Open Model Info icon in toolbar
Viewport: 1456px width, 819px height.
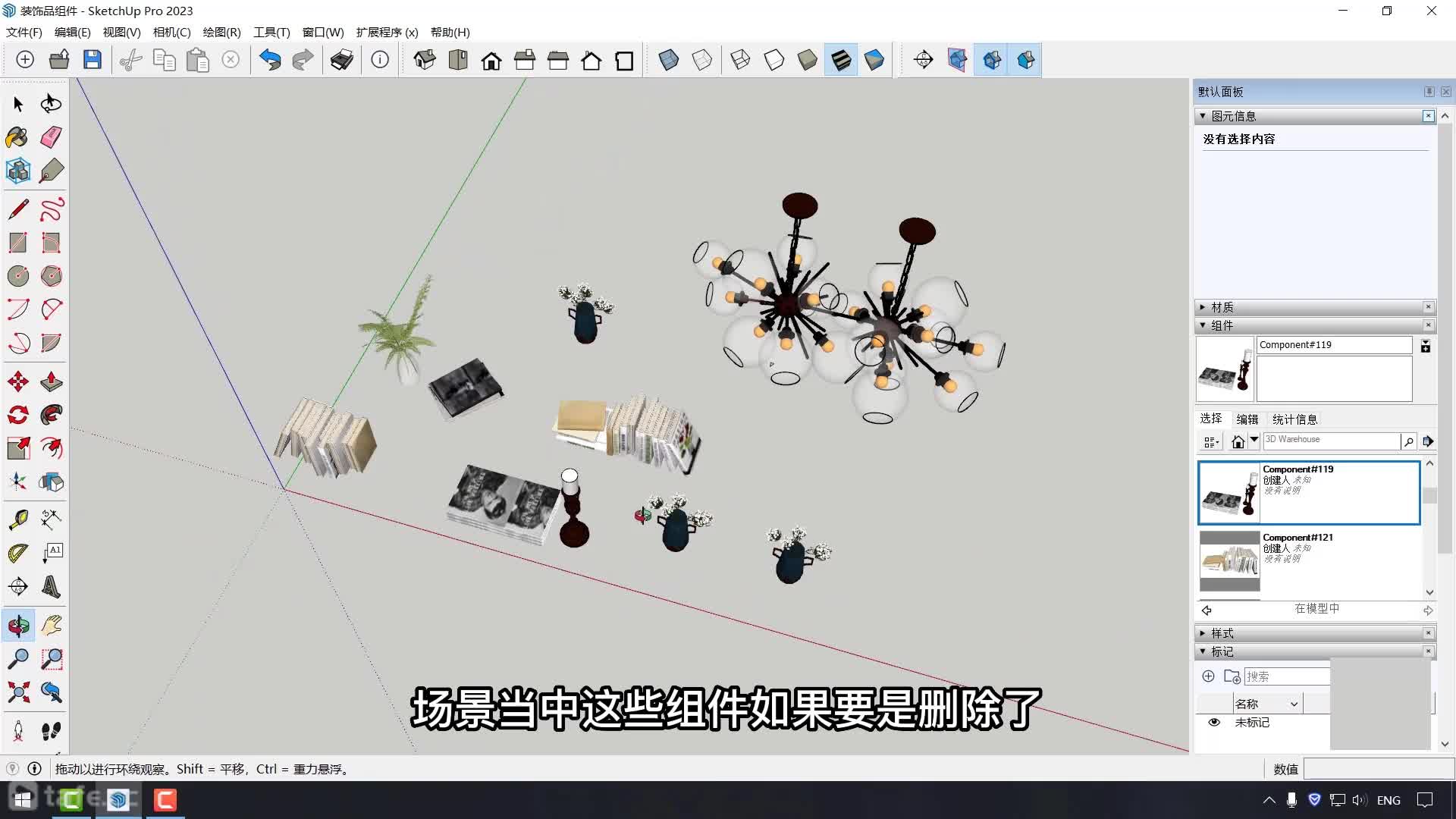tap(380, 60)
